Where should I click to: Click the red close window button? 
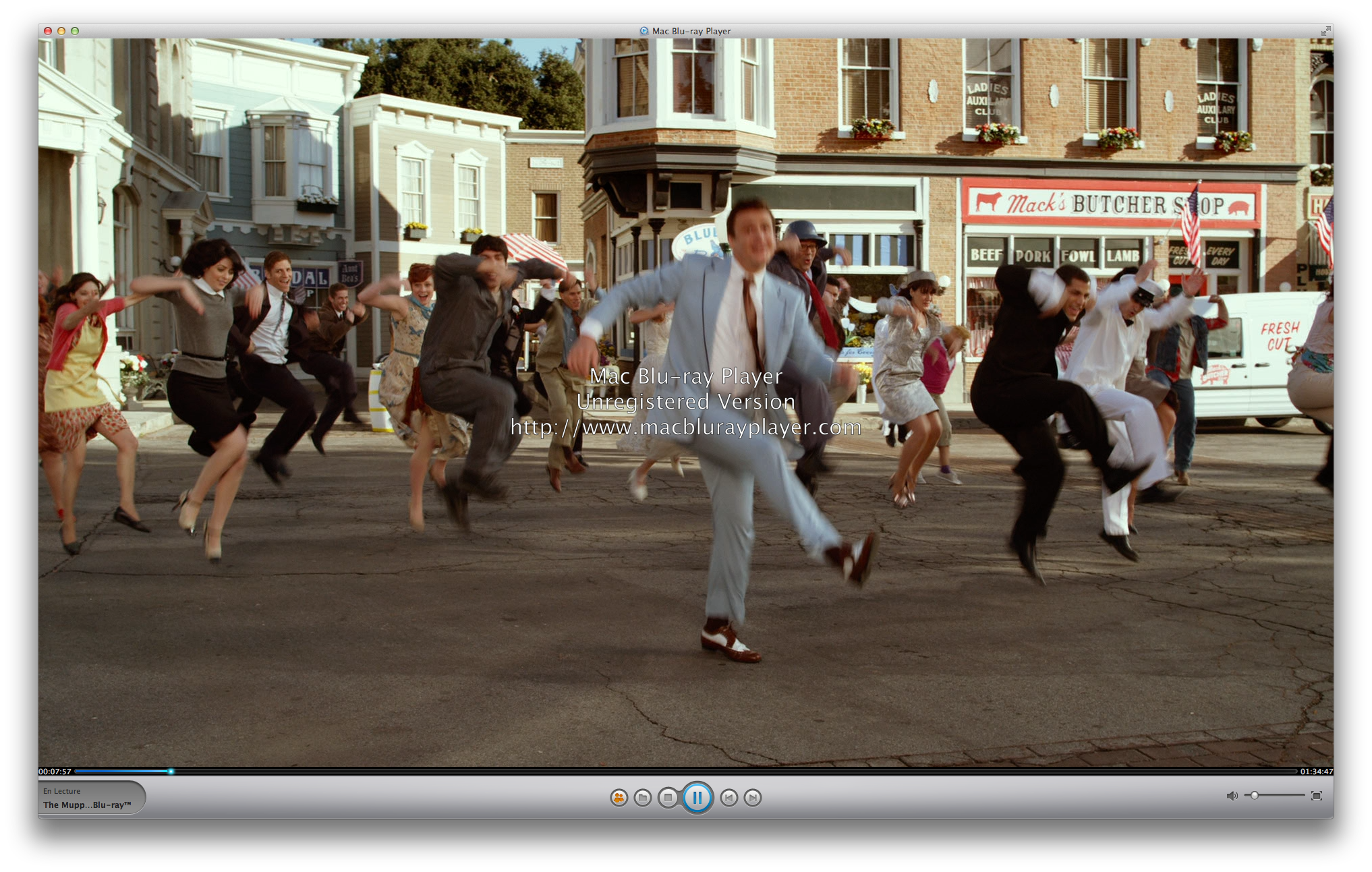pos(48,31)
